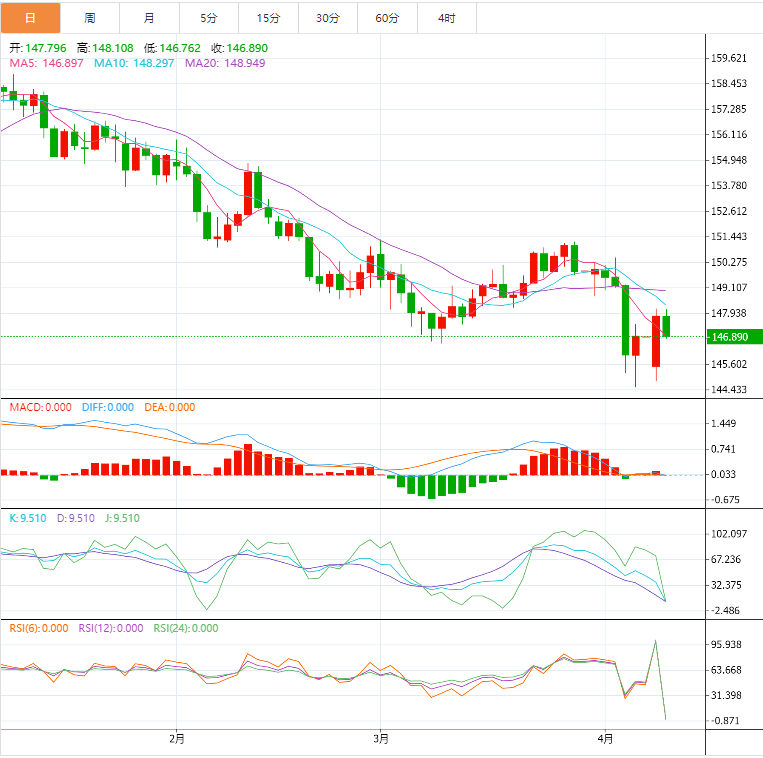Viewport: 763px width, 758px height.
Task: Click the green current price tag 146.890
Action: tap(734, 337)
